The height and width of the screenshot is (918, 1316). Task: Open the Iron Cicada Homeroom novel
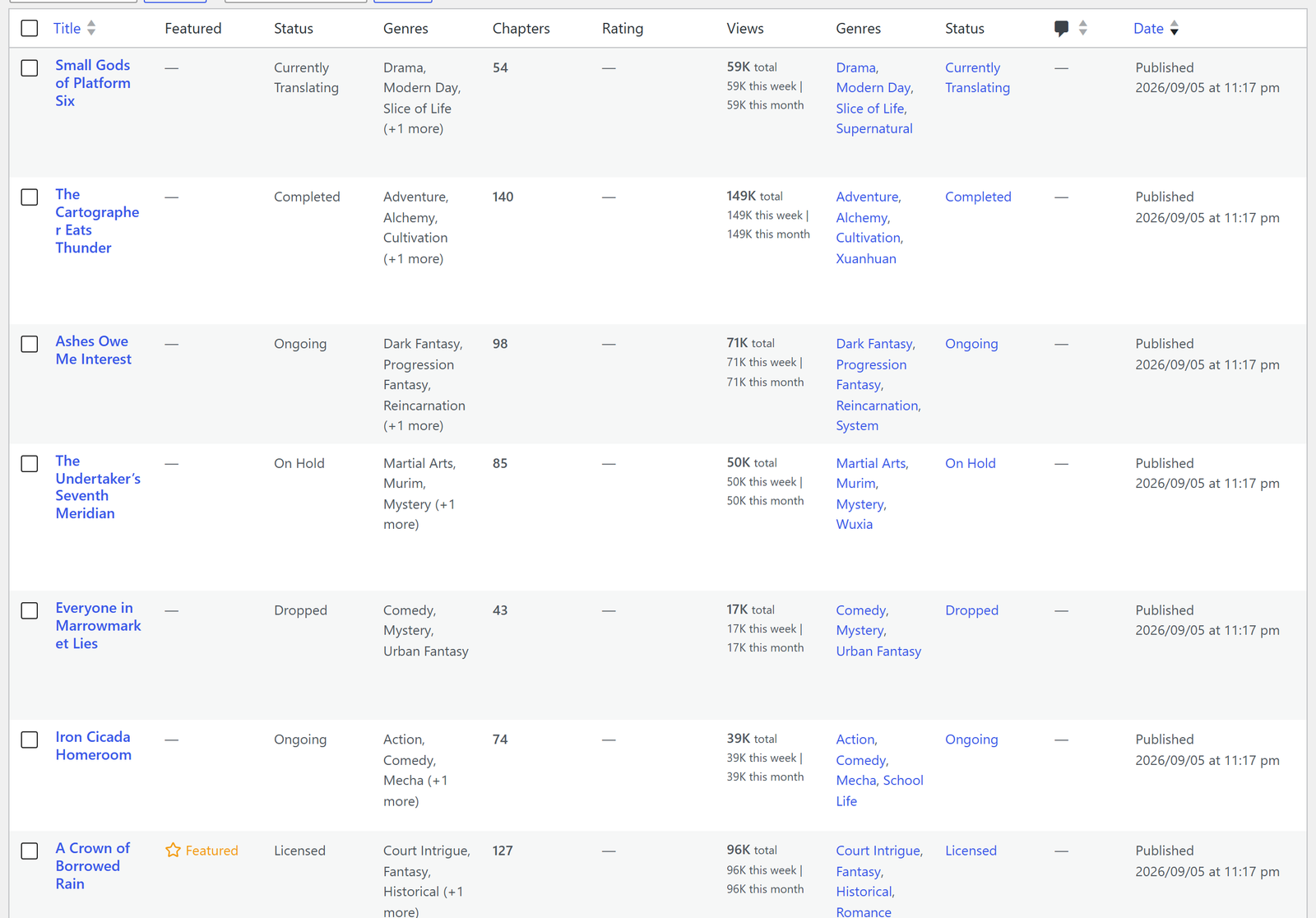[x=93, y=746]
